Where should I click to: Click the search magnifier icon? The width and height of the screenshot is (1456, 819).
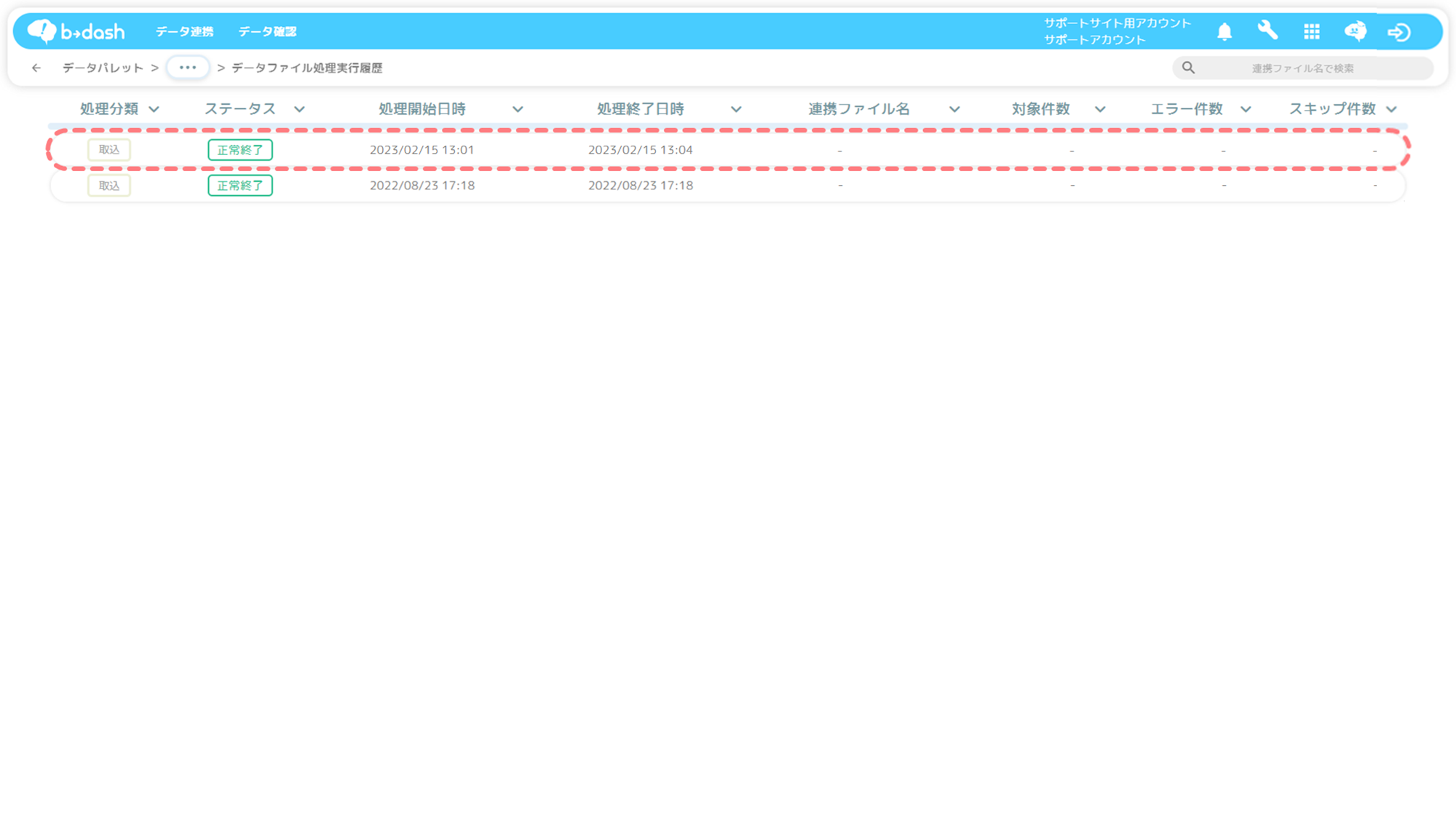1188,68
